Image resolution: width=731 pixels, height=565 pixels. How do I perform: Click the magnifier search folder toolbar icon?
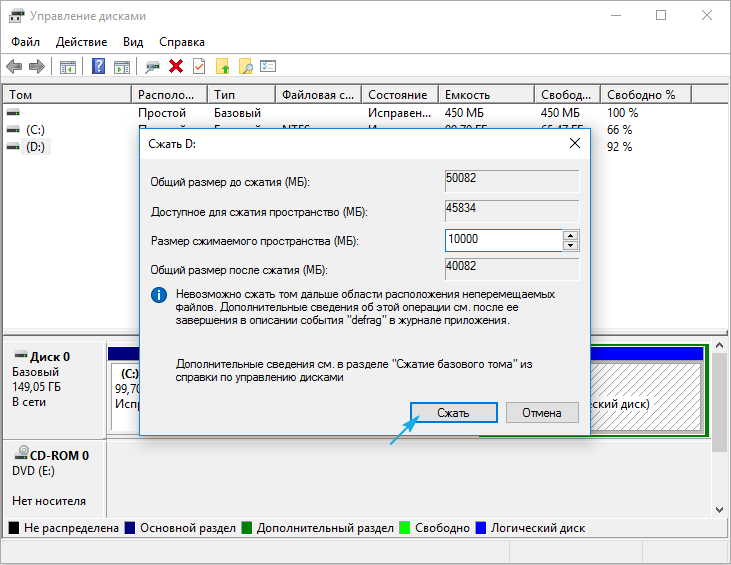pos(245,67)
